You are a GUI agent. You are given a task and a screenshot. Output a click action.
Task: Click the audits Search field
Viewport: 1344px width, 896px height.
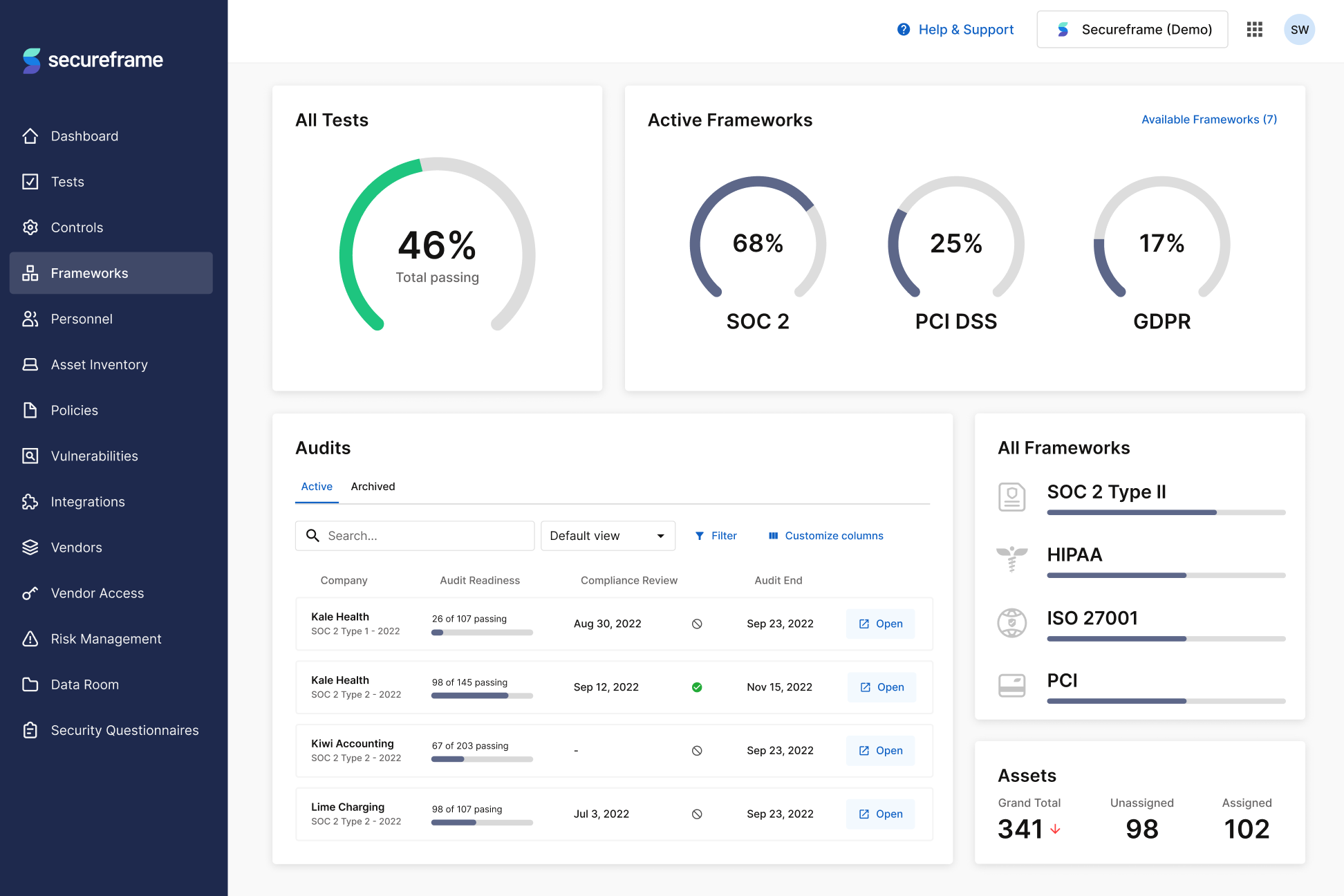pyautogui.click(x=415, y=536)
